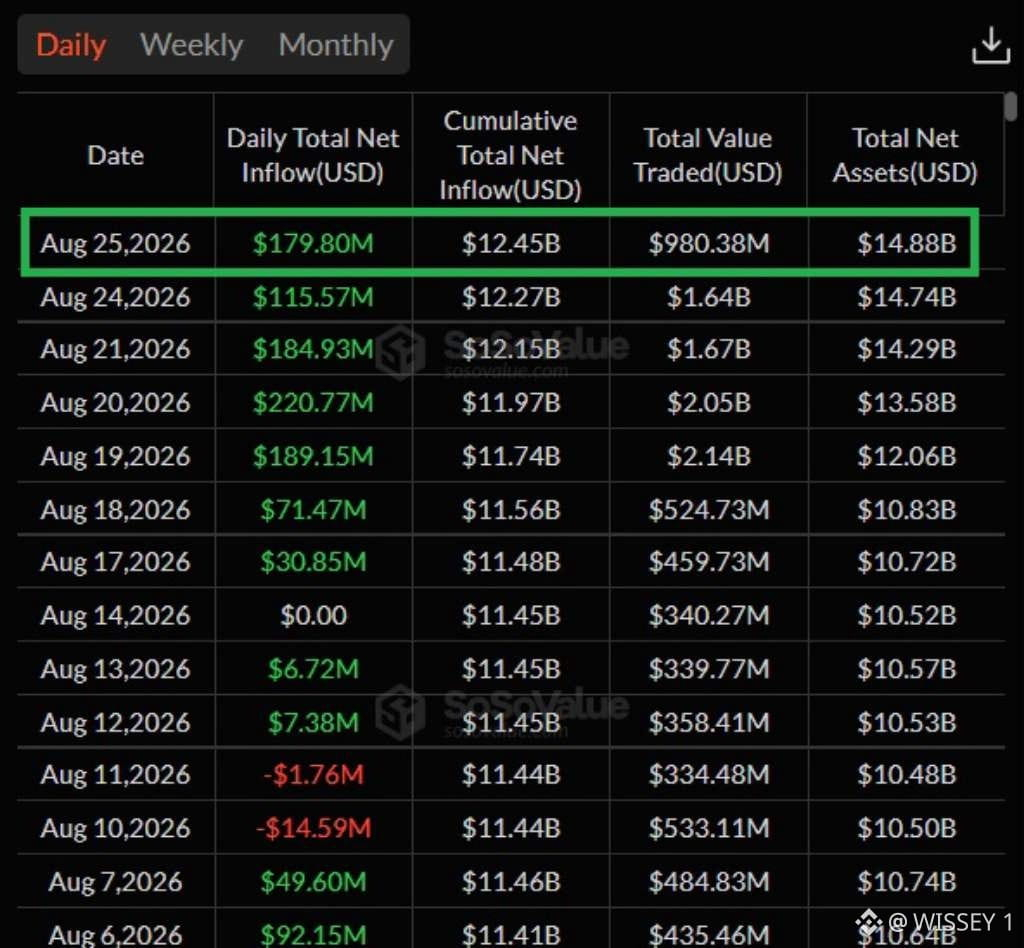1024x948 pixels.
Task: Select the Aug 25,2026 date cell
Action: pos(116,244)
